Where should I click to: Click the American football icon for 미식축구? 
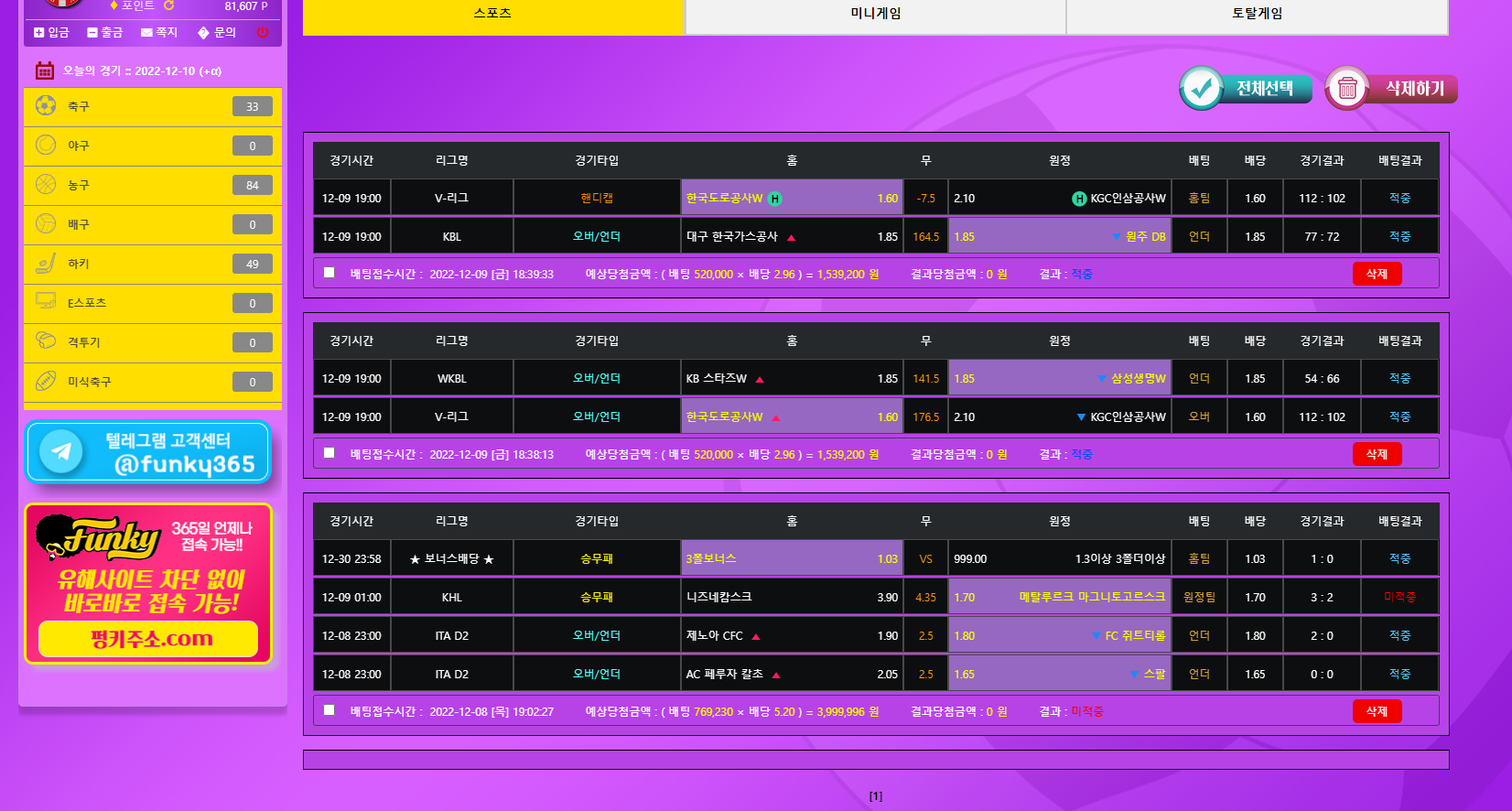click(x=46, y=381)
